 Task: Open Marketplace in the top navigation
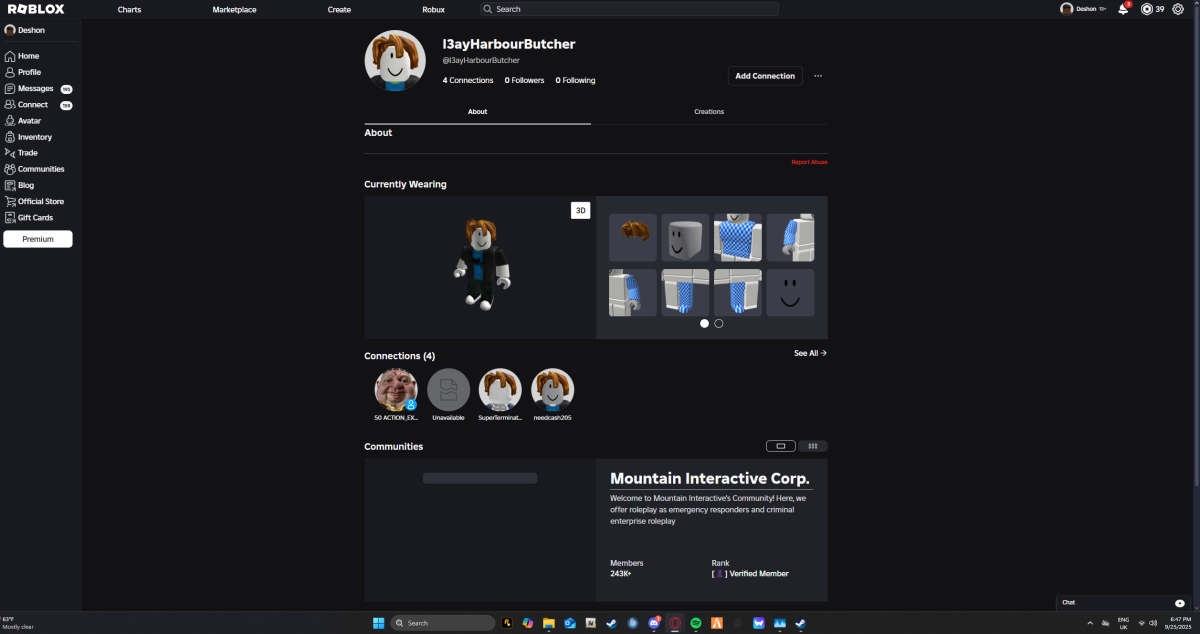tap(234, 9)
